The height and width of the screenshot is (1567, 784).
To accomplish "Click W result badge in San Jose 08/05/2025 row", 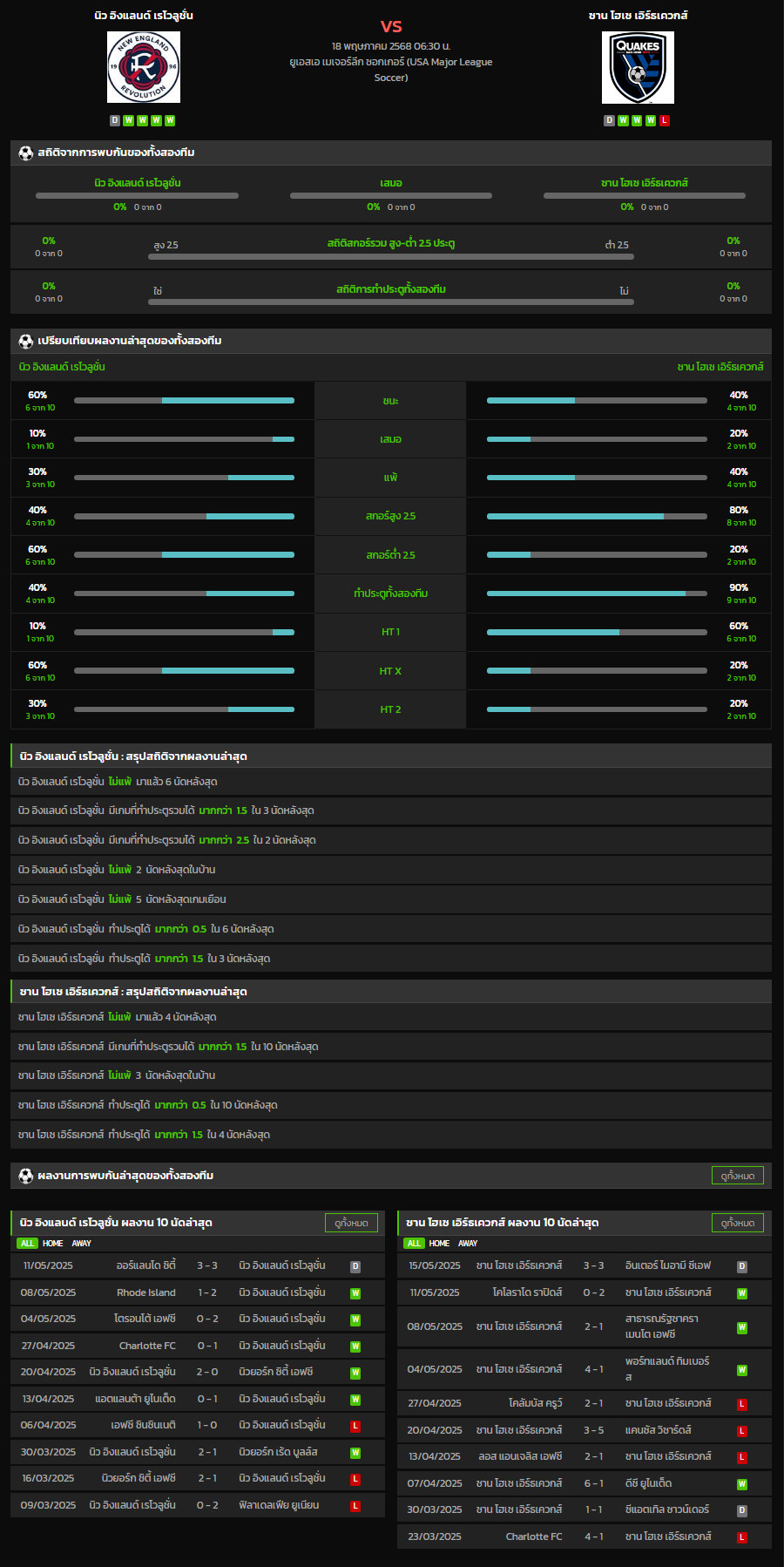I will [742, 1327].
